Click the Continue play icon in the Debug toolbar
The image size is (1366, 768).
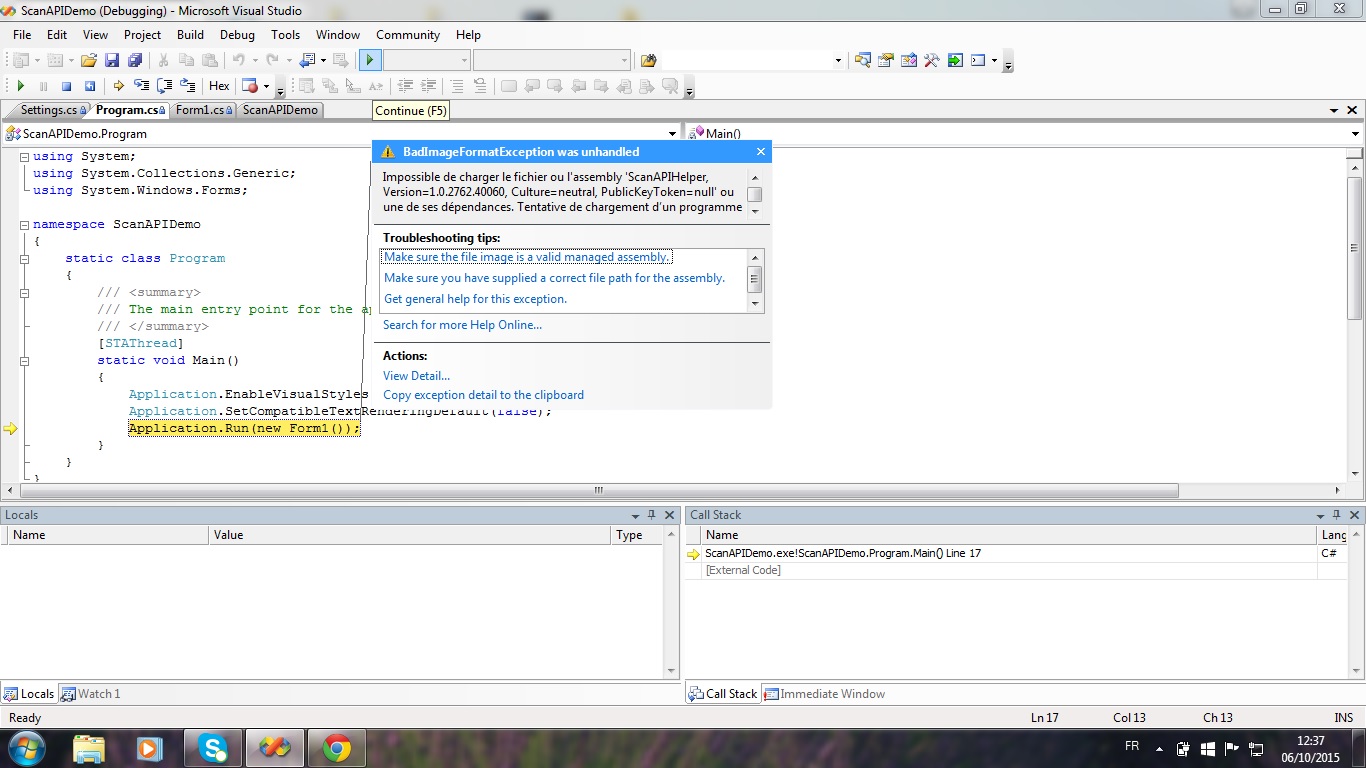coord(20,86)
